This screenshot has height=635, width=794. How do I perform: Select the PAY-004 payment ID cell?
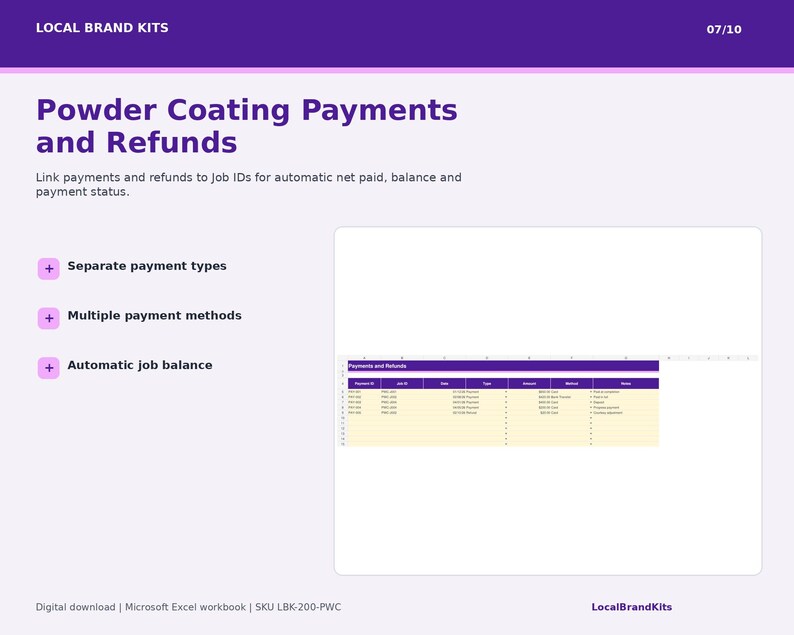click(364, 408)
